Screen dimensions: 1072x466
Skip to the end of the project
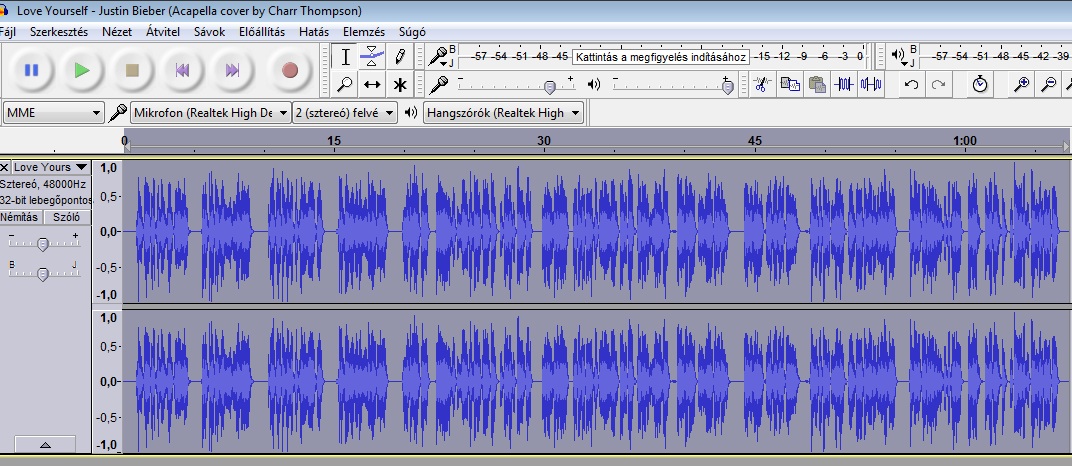[232, 70]
